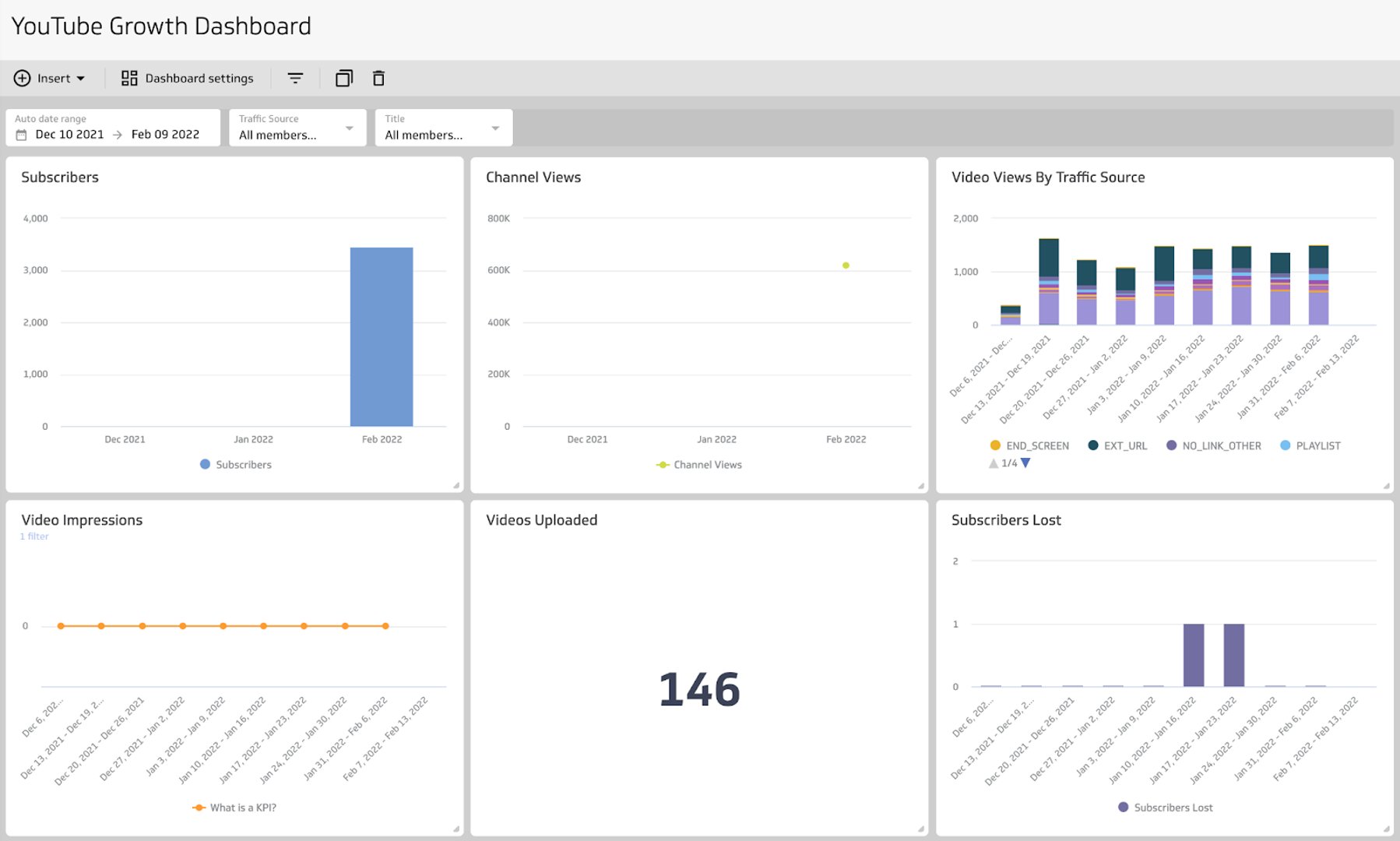Click the Dashboard settings grid icon
The height and width of the screenshot is (841, 1400).
[129, 78]
